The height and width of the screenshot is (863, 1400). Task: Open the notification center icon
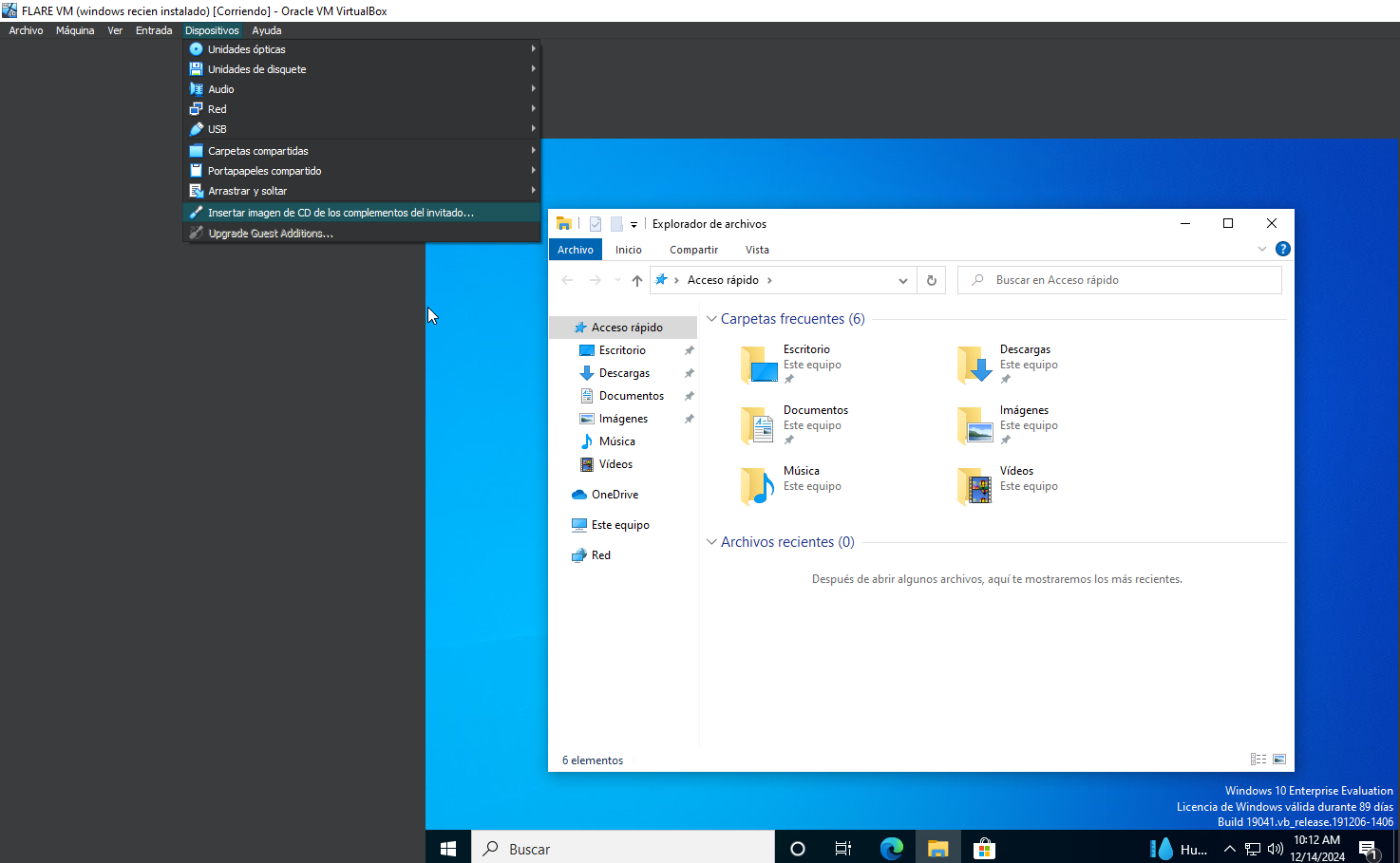(x=1368, y=849)
